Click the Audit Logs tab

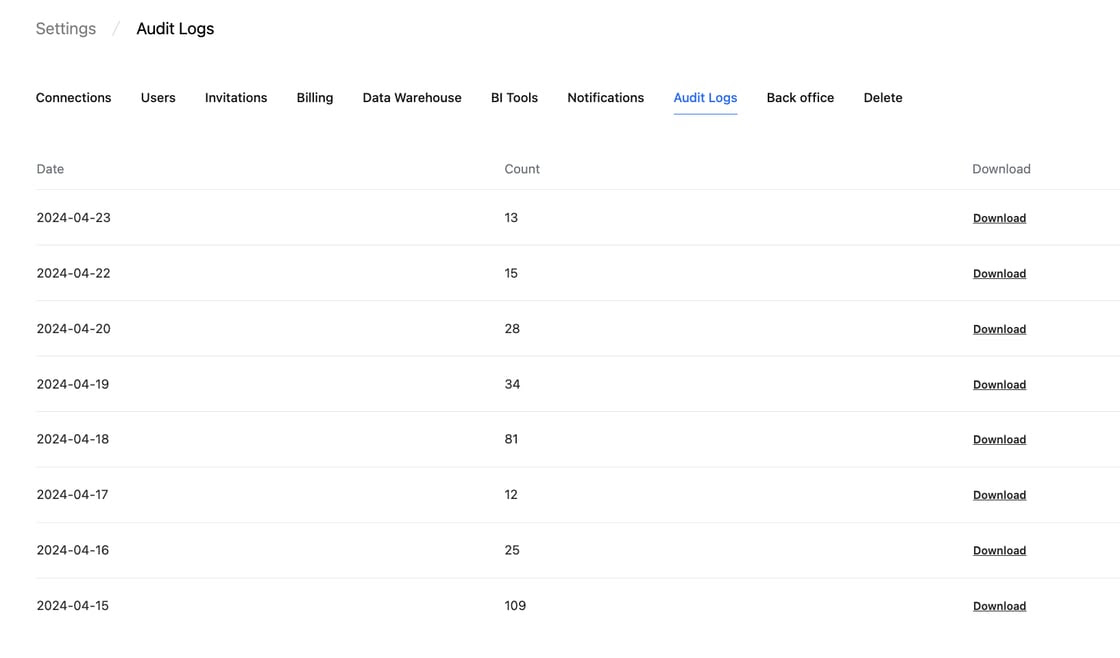[x=705, y=98]
